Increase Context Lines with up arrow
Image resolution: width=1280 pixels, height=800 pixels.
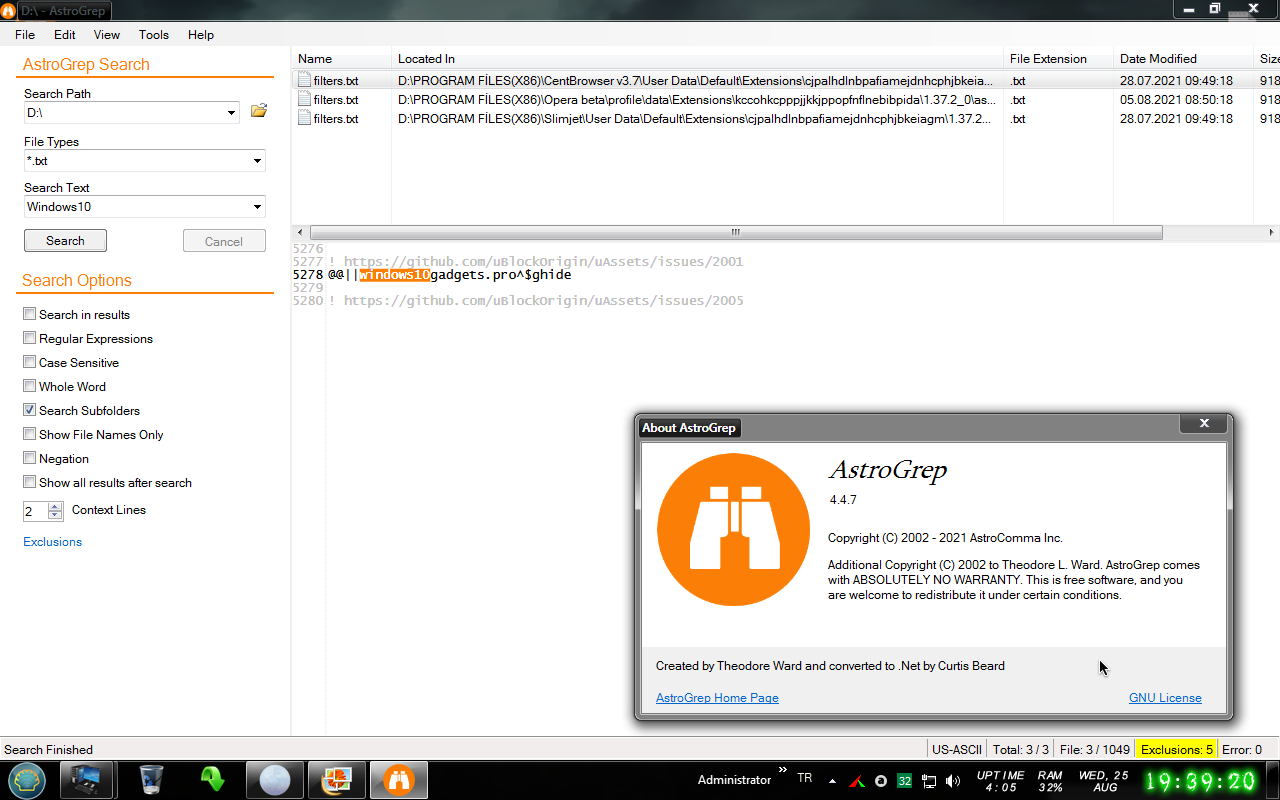(x=55, y=507)
